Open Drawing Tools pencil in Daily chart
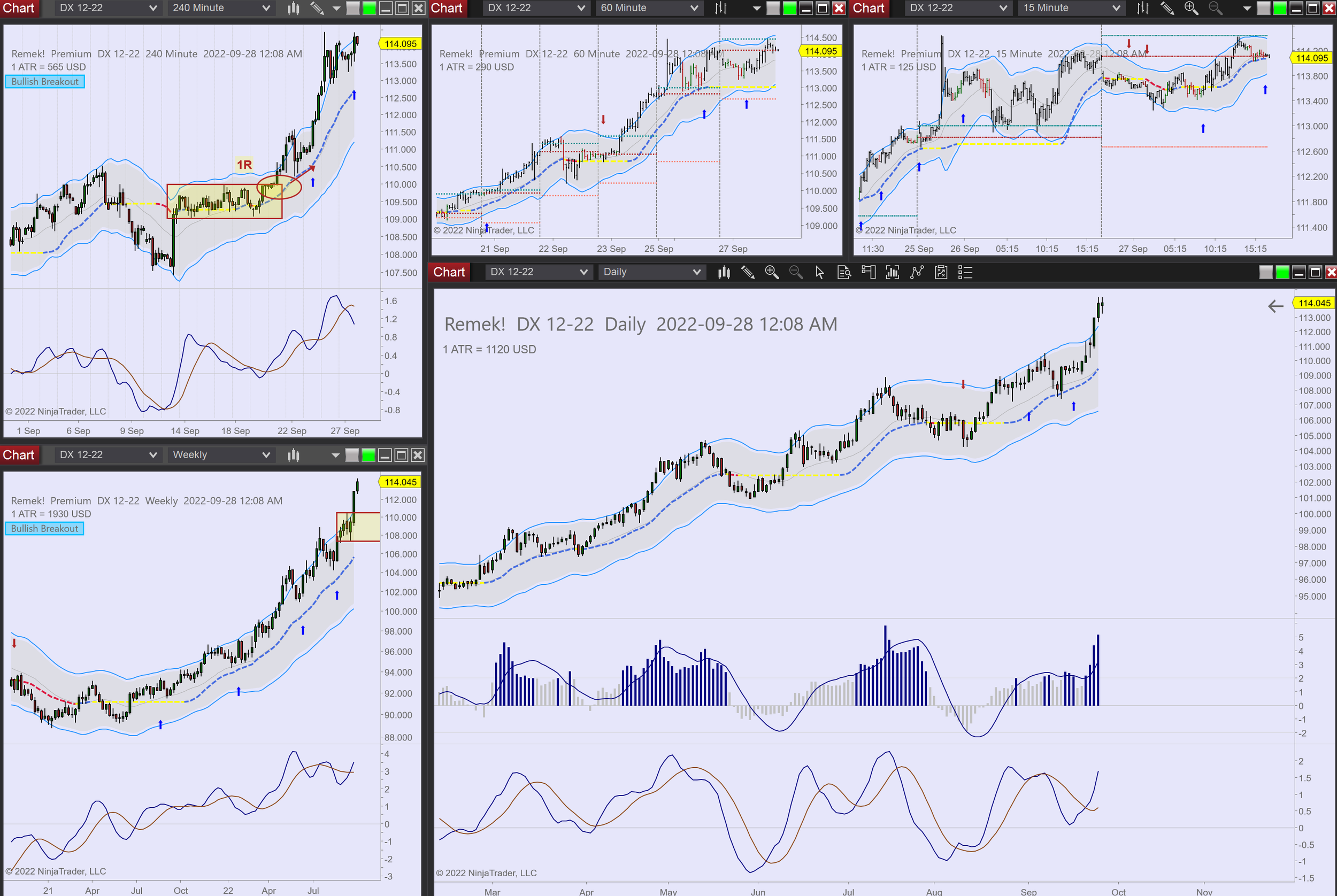Screen dimensions: 1337x896 click(748, 273)
